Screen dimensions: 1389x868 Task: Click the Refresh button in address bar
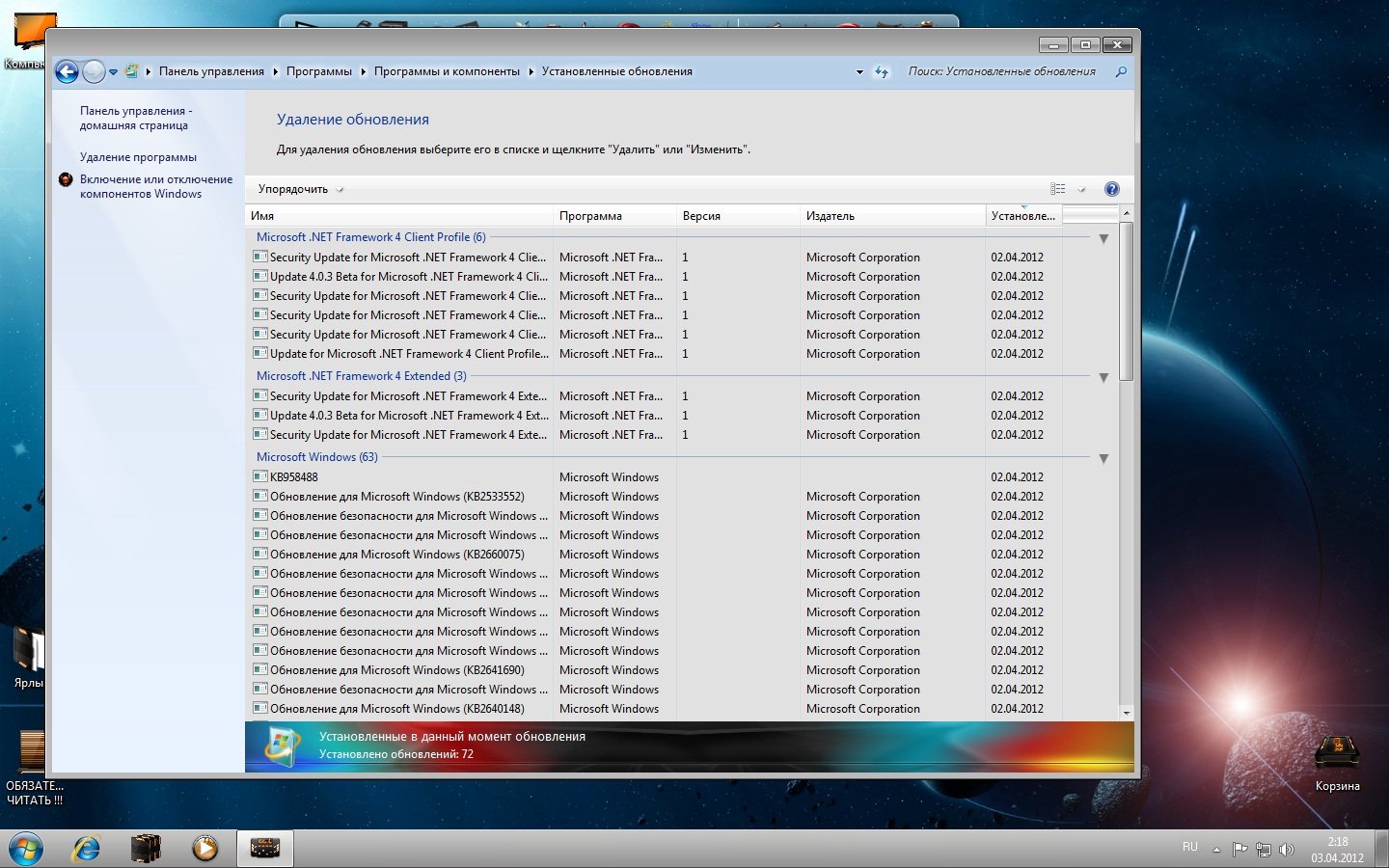point(882,72)
